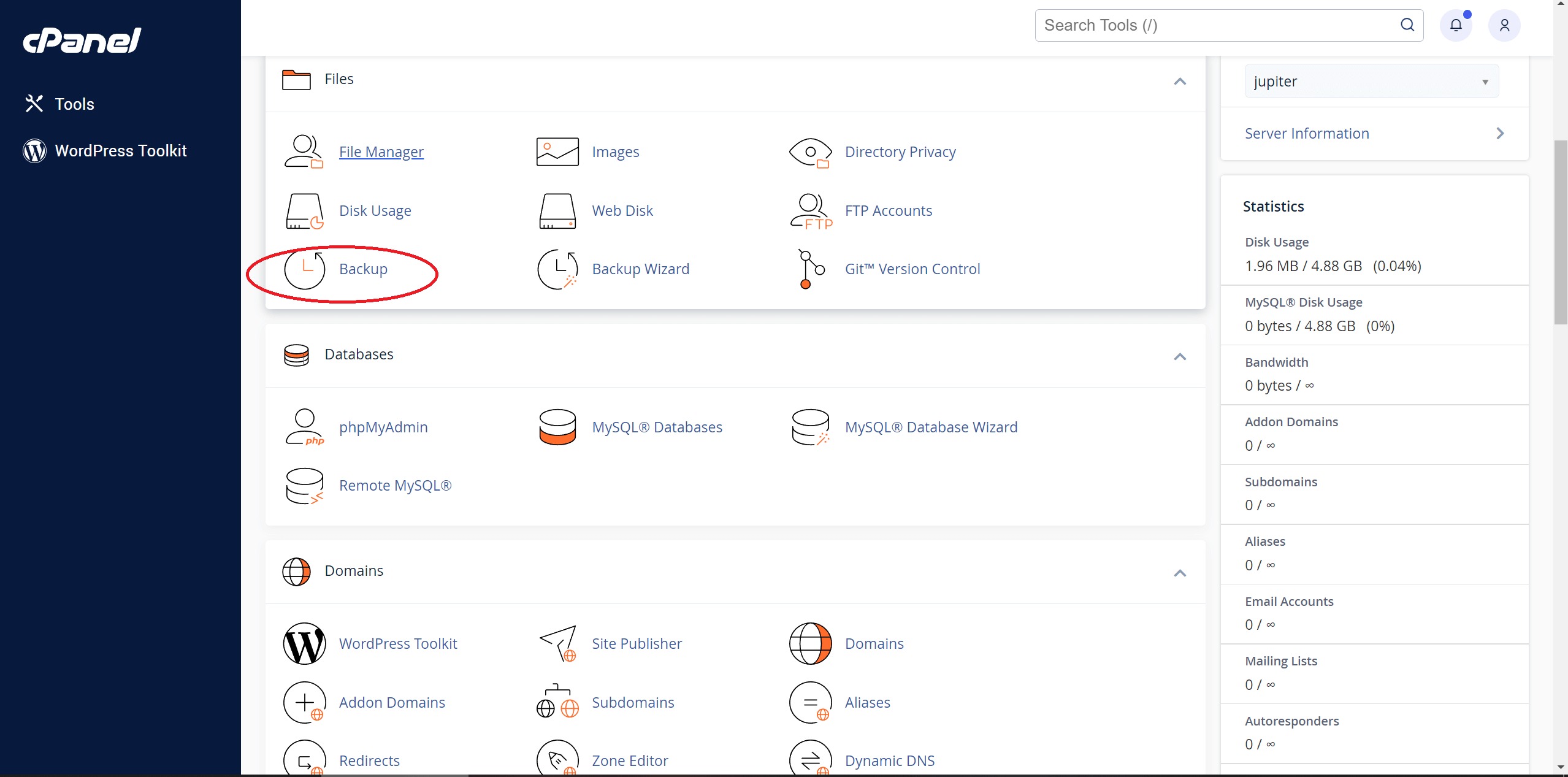Open the Aliases icon
Image resolution: width=1568 pixels, height=777 pixels.
[x=810, y=703]
